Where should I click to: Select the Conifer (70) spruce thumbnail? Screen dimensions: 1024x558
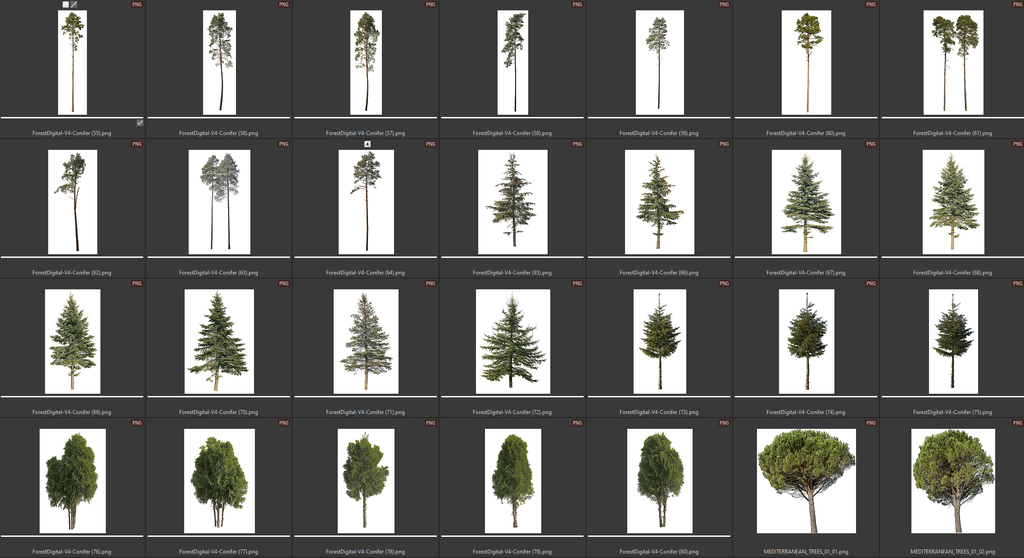[219, 341]
